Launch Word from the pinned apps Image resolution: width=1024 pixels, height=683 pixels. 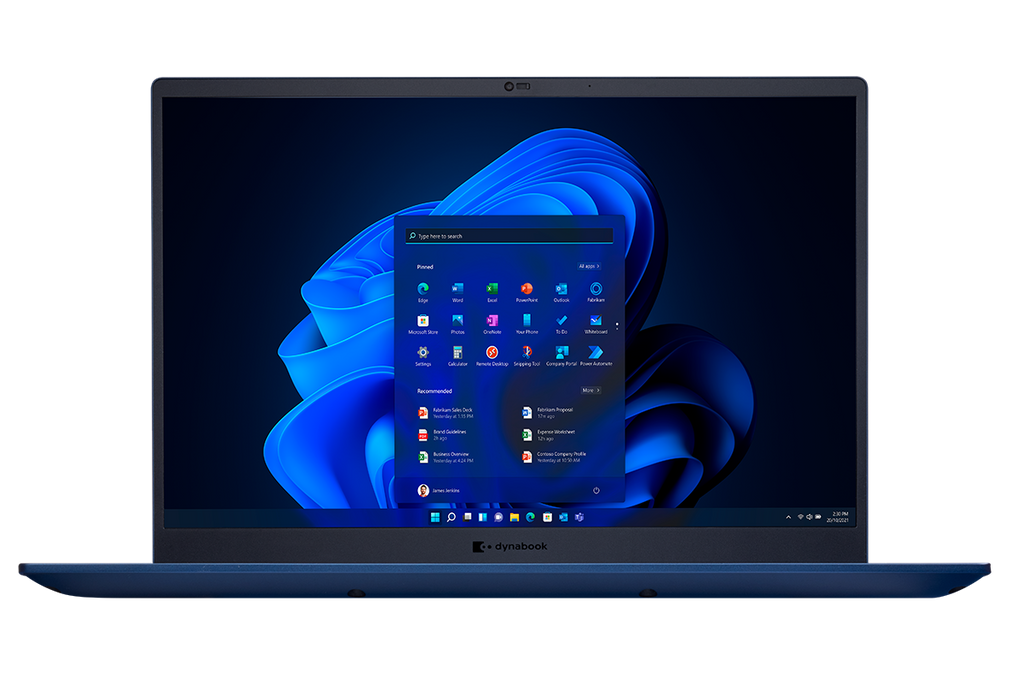click(457, 289)
